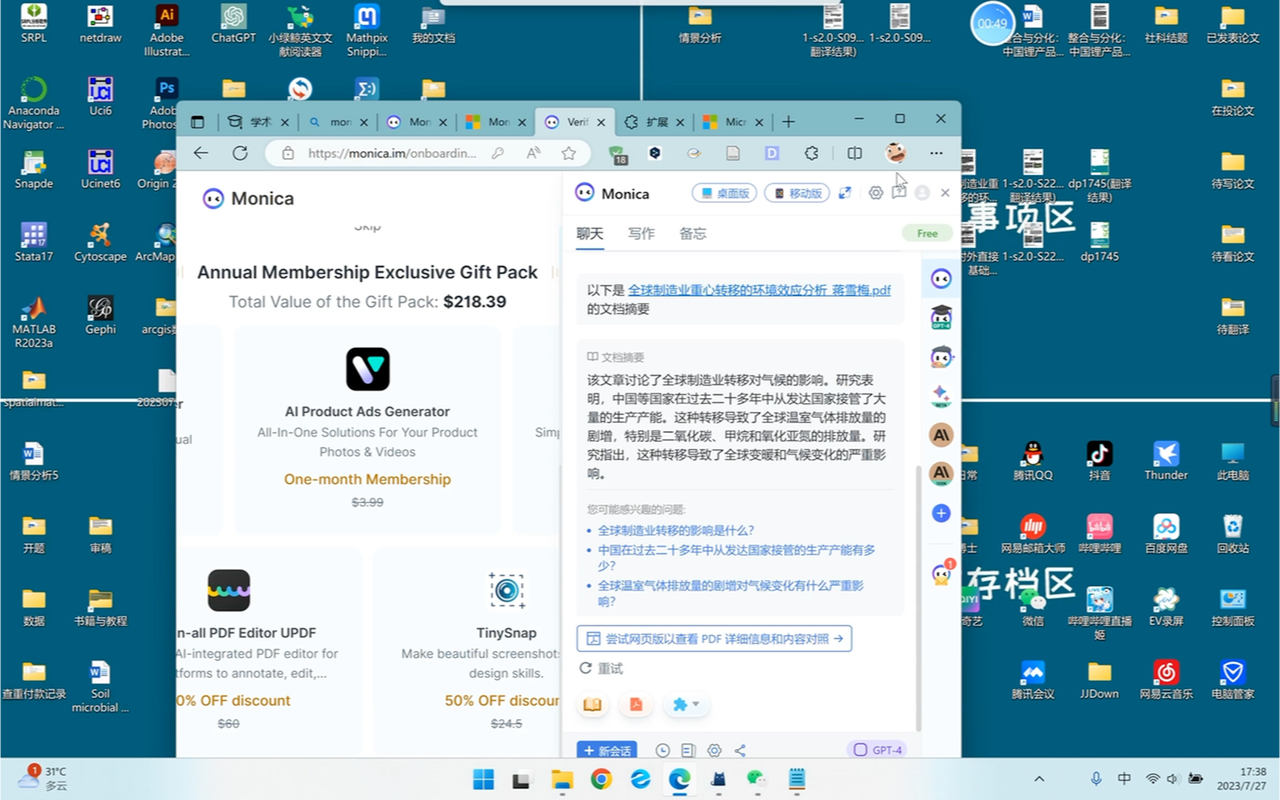Click the 移动版 button
This screenshot has width=1280, height=800.
(x=797, y=193)
